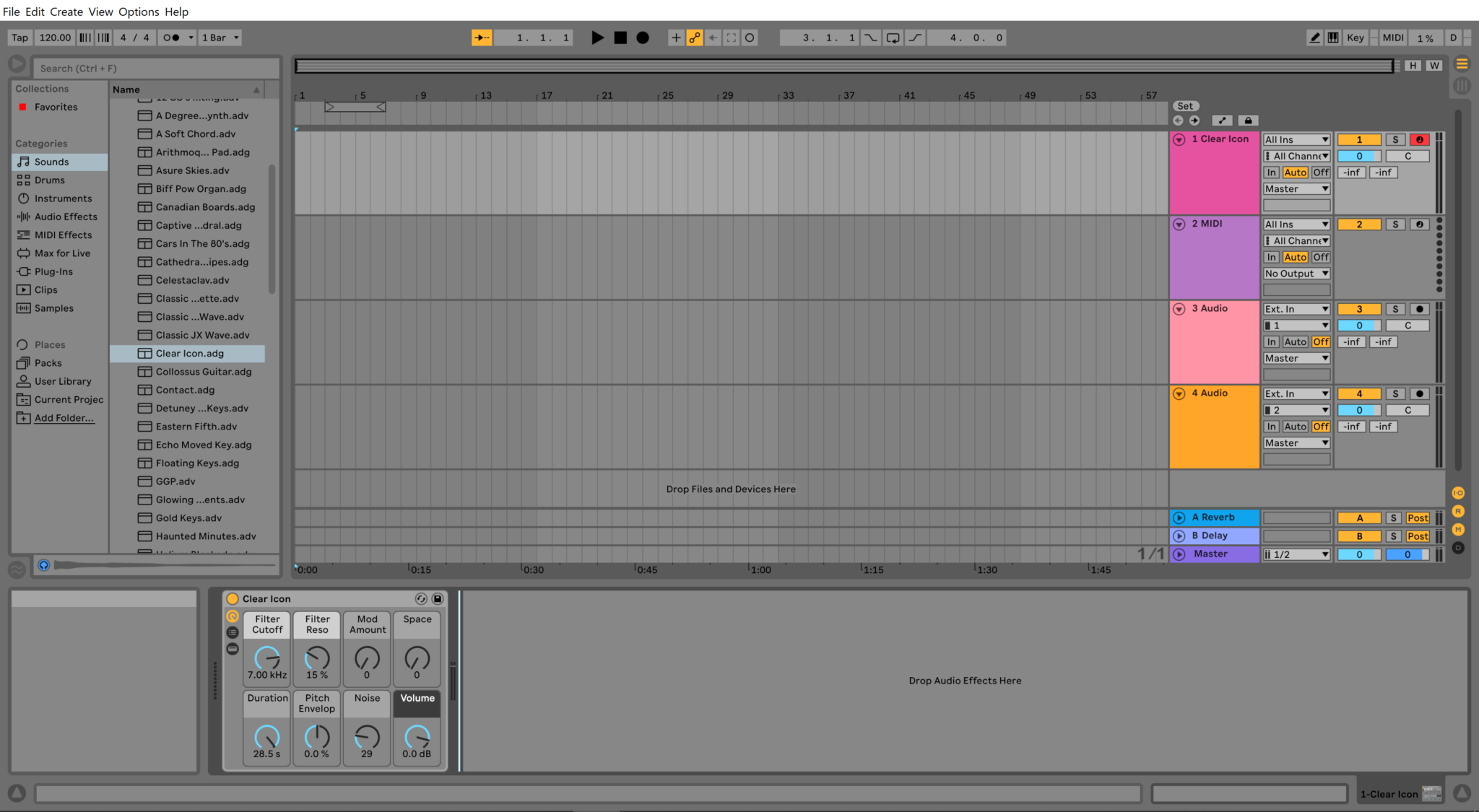Open the Create menu
1479x812 pixels.
pos(66,12)
